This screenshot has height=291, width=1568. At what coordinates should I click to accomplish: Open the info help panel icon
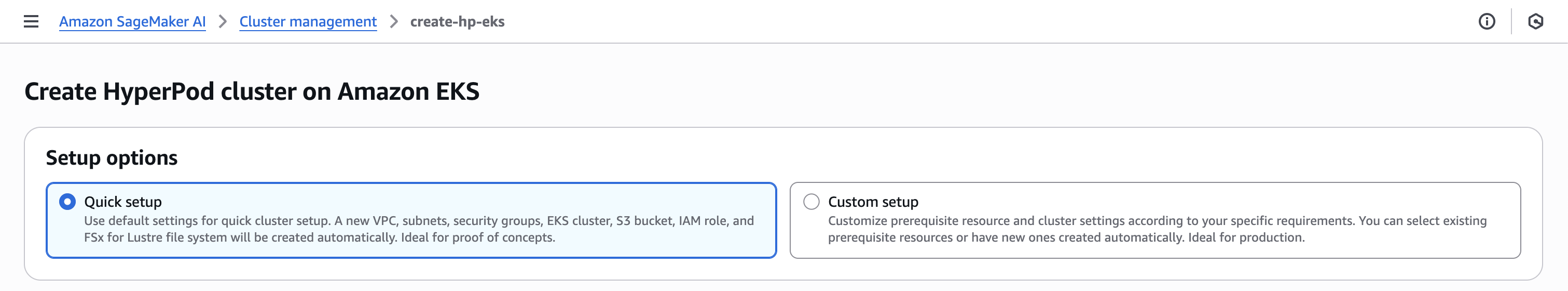coord(1487,21)
